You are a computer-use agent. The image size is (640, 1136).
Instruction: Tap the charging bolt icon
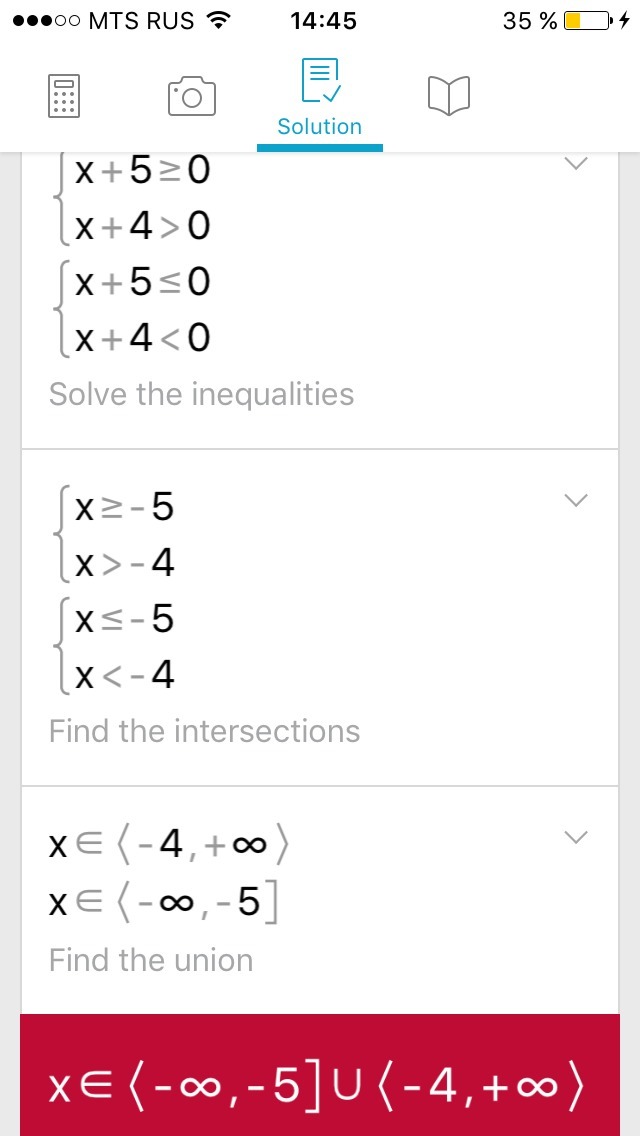click(x=624, y=20)
